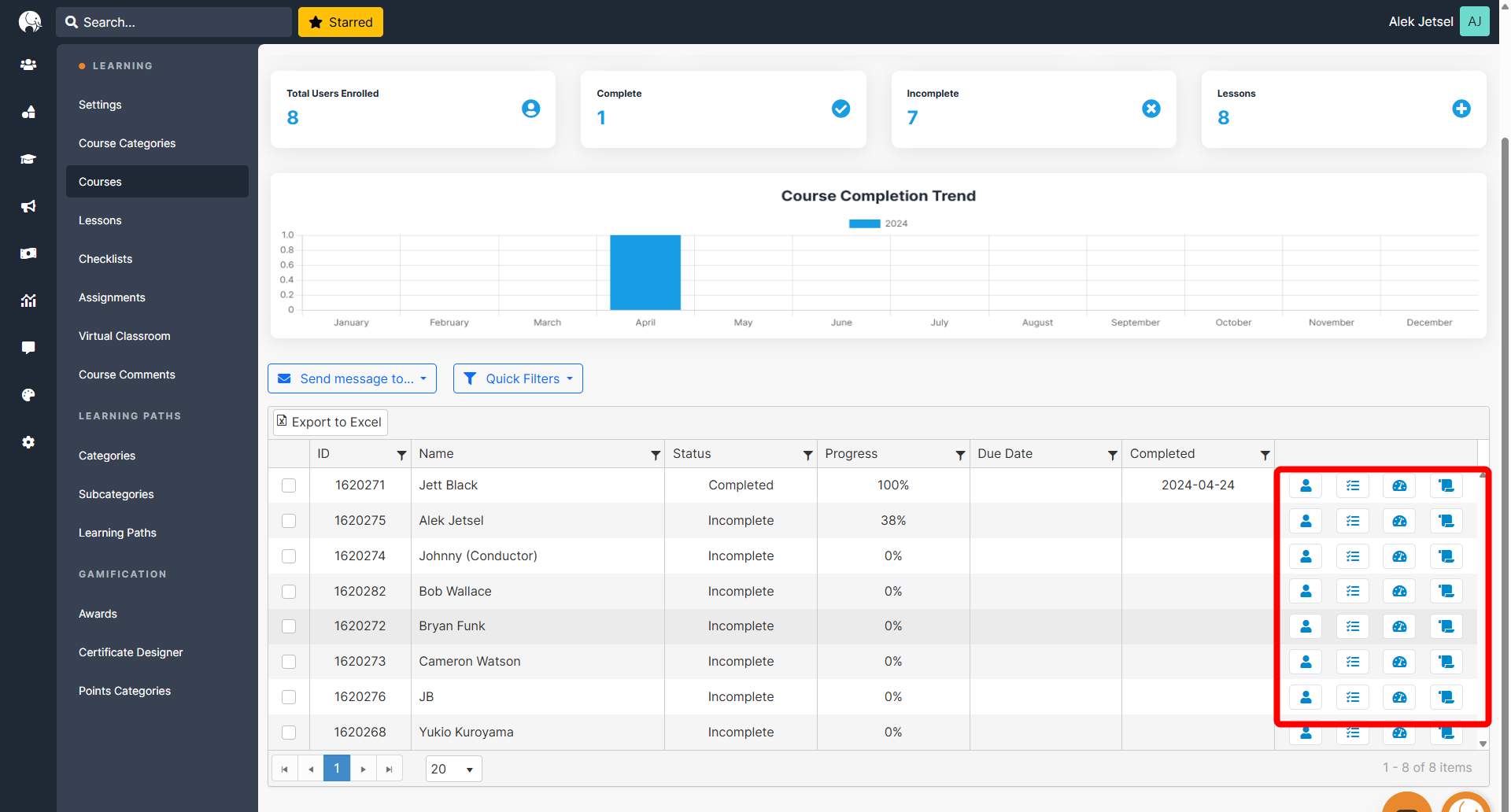This screenshot has height=812, width=1511.
Task: Click the graduation cap icon in left sidebar
Action: pyautogui.click(x=28, y=159)
